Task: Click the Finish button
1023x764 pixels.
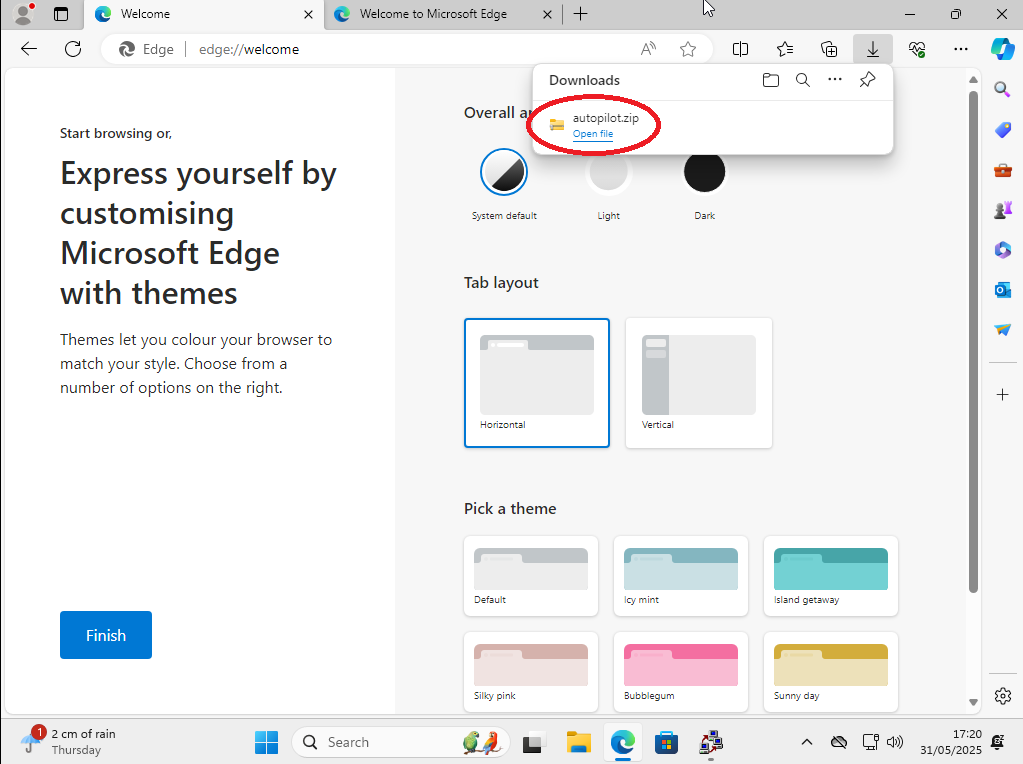Action: (x=106, y=635)
